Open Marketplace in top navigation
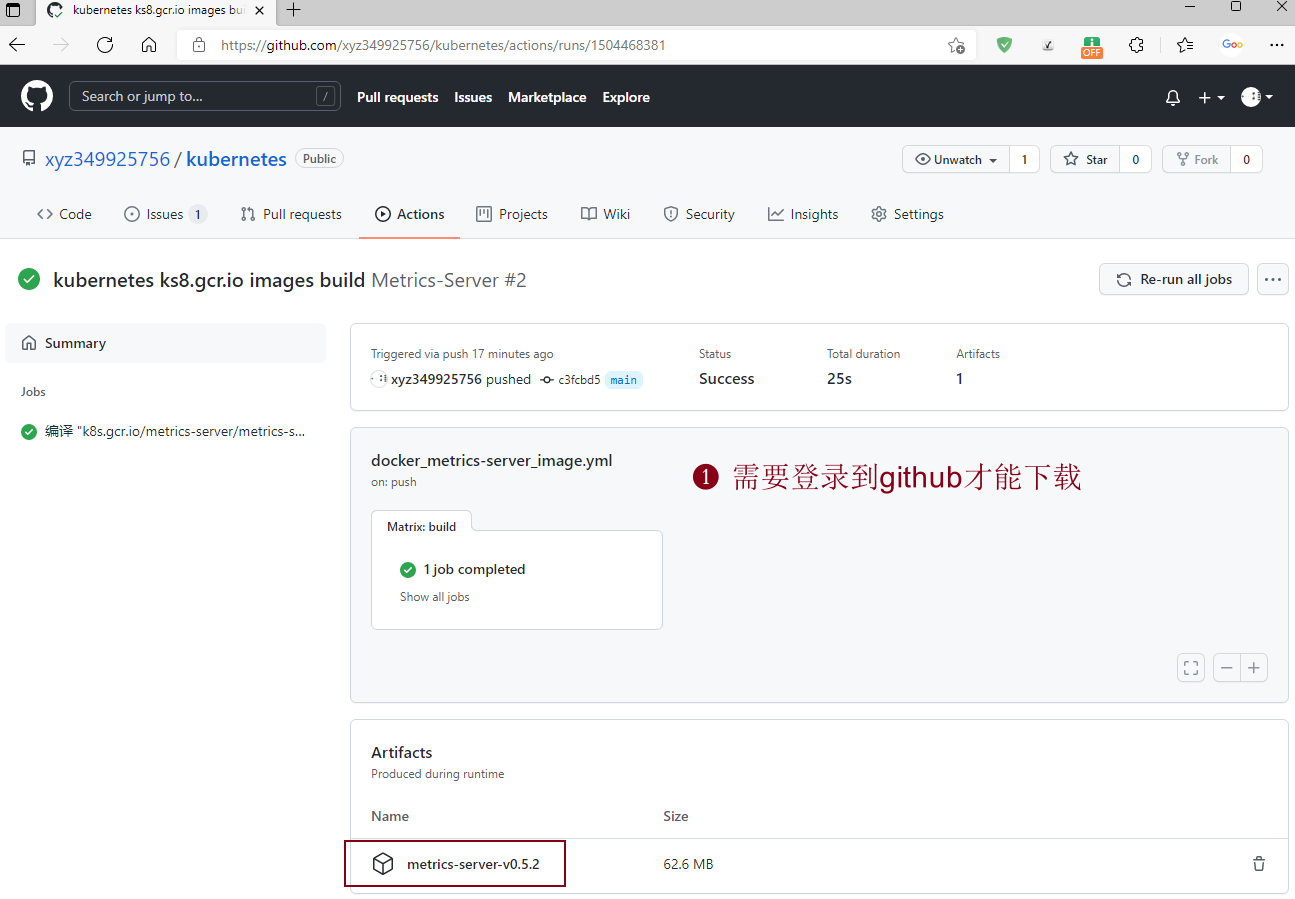The image size is (1295, 899). (547, 97)
